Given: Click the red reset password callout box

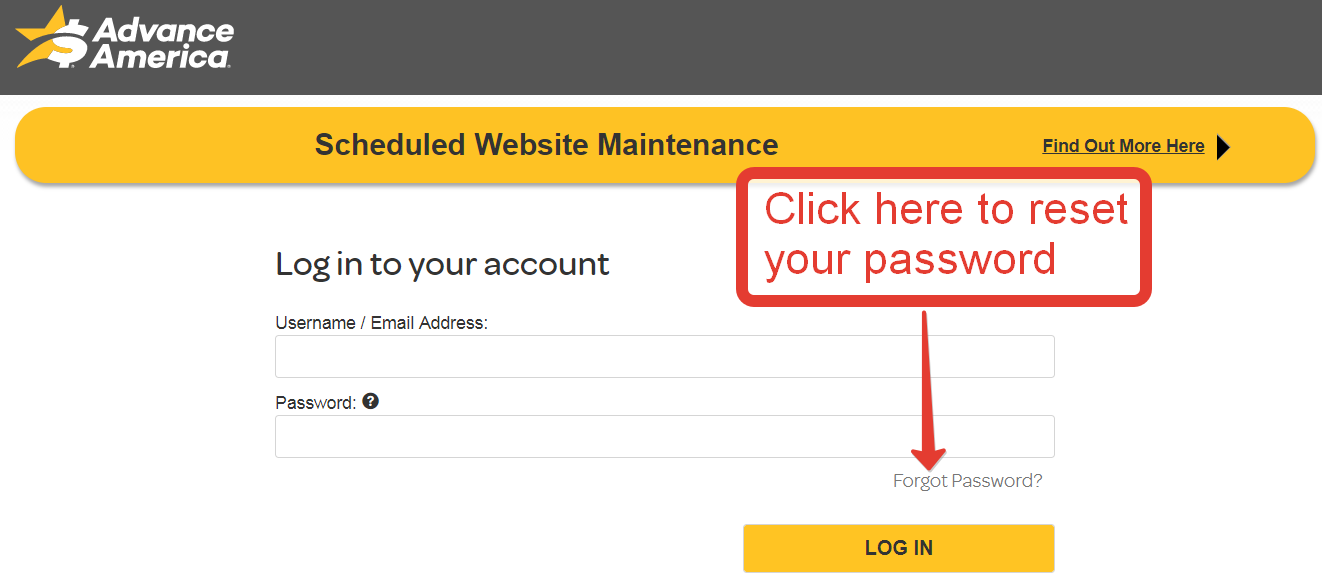Looking at the screenshot, I should pos(944,236).
